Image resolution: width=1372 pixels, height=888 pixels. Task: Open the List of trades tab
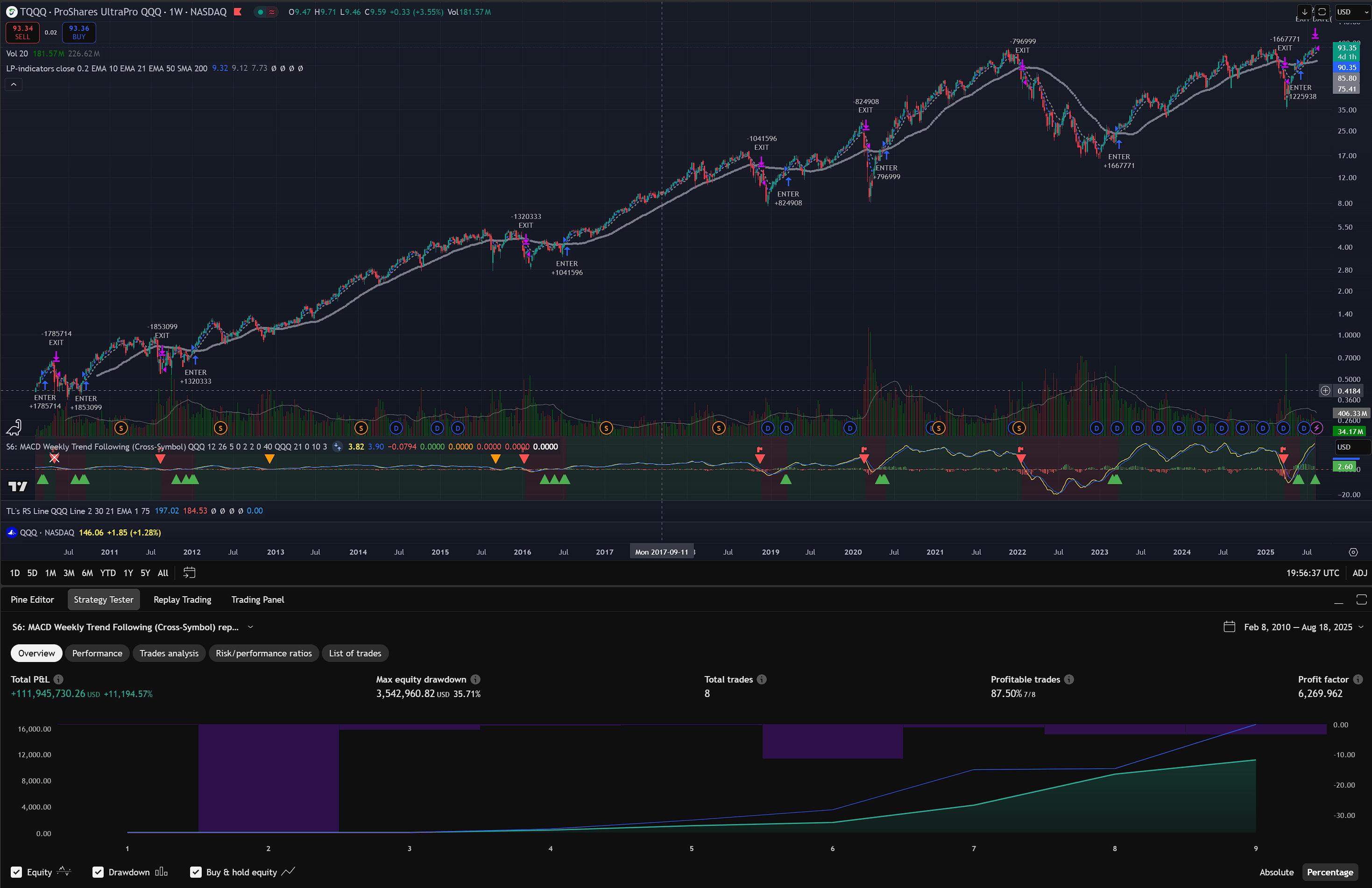coord(354,654)
